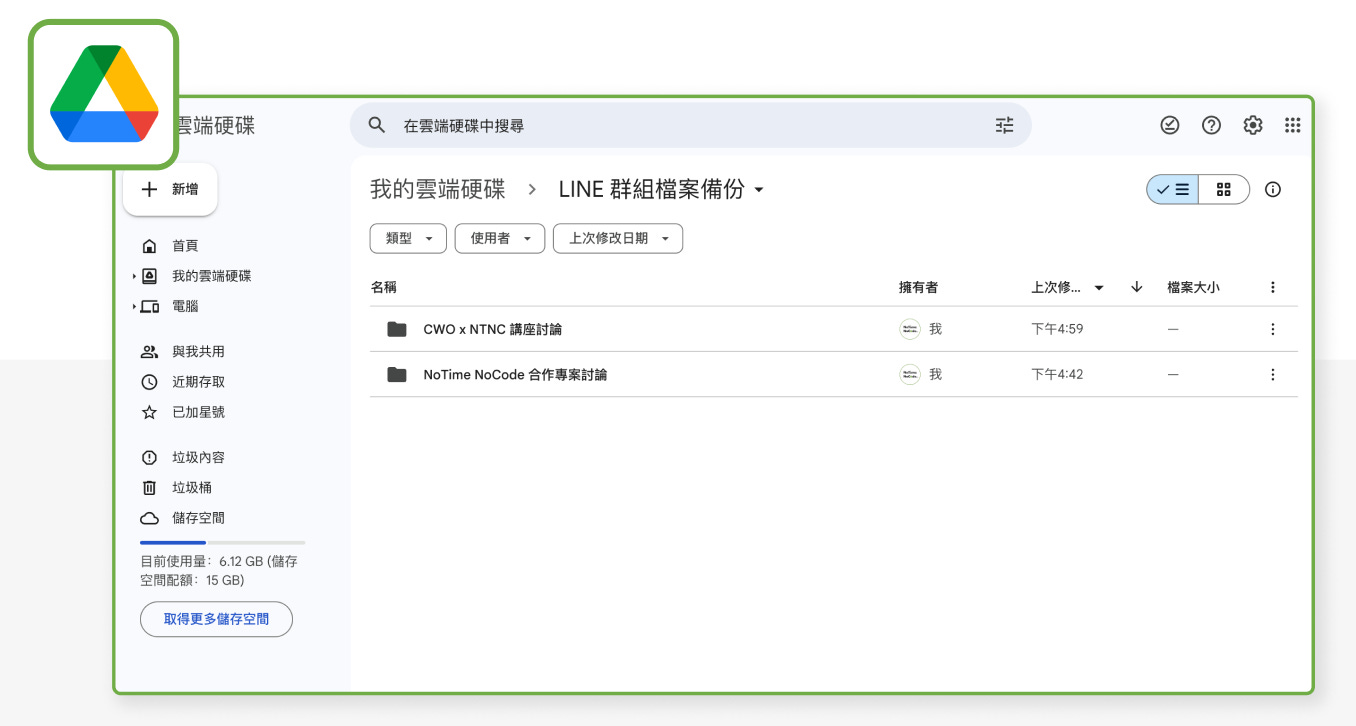Open 垃圾桶 trash section
This screenshot has width=1356, height=726.
point(191,488)
